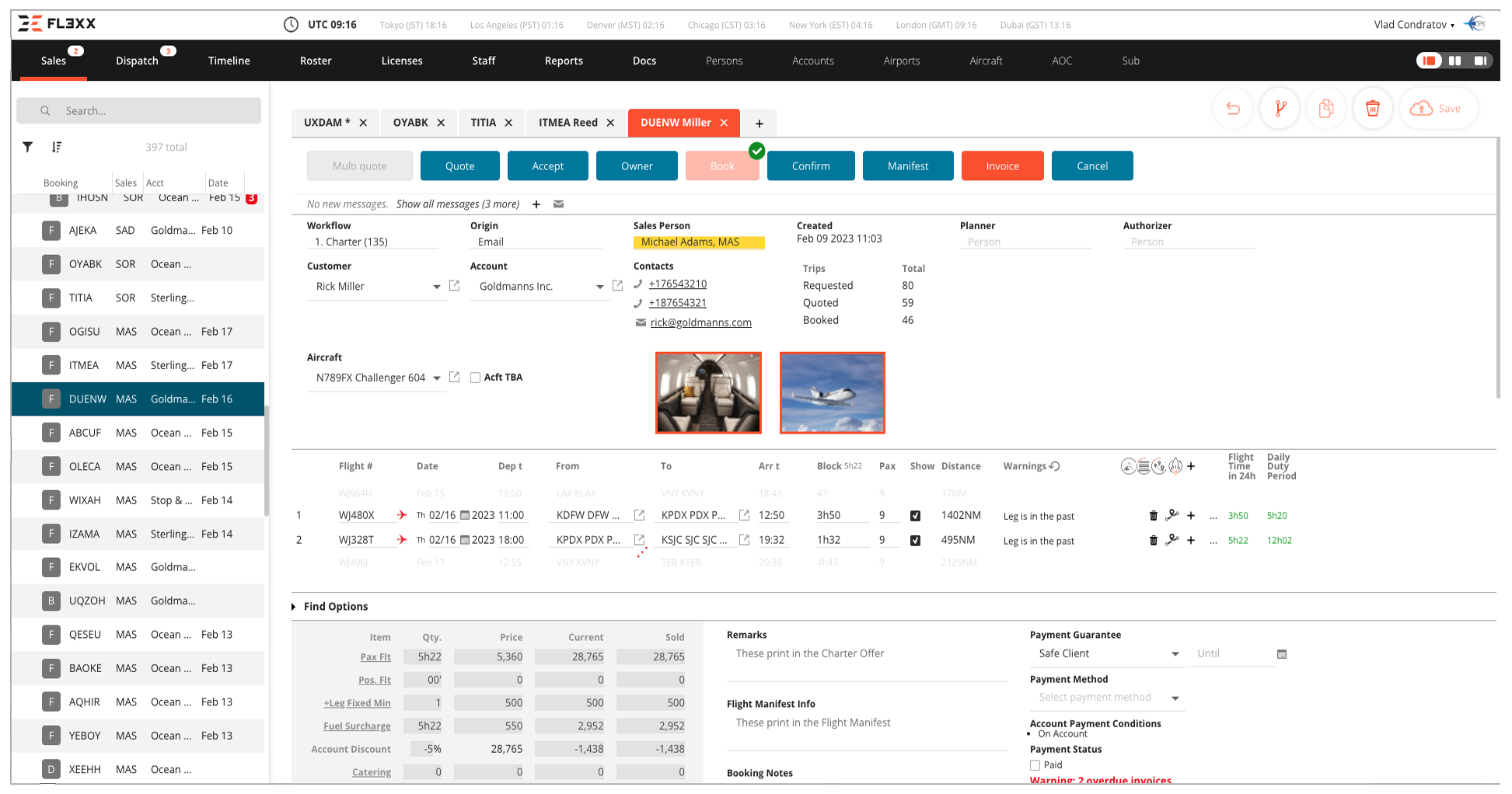Click the red trash icon in the toolbar
The height and width of the screenshot is (794, 1512).
click(x=1373, y=109)
